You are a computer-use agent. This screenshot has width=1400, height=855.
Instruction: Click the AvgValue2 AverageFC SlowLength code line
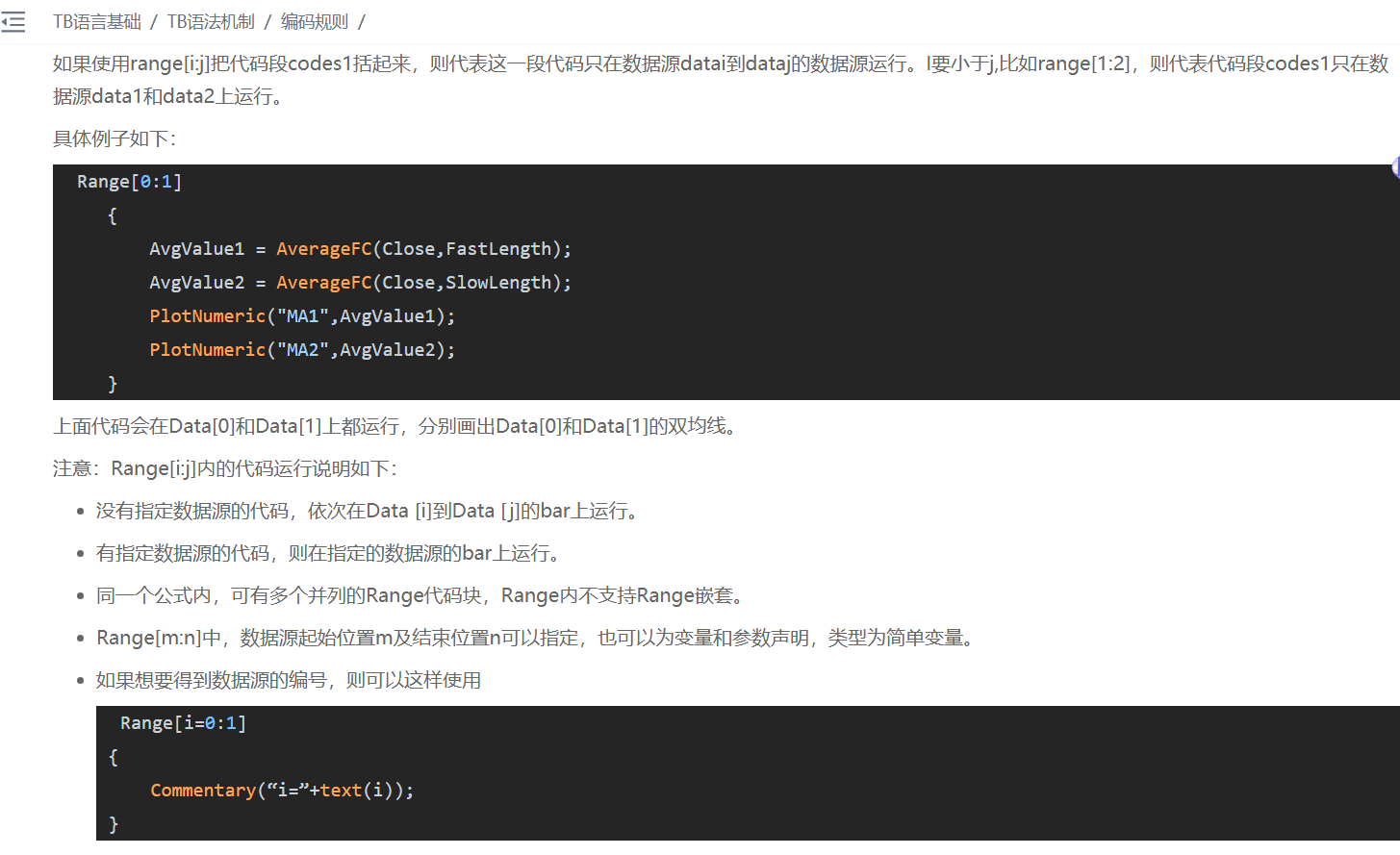tap(360, 283)
